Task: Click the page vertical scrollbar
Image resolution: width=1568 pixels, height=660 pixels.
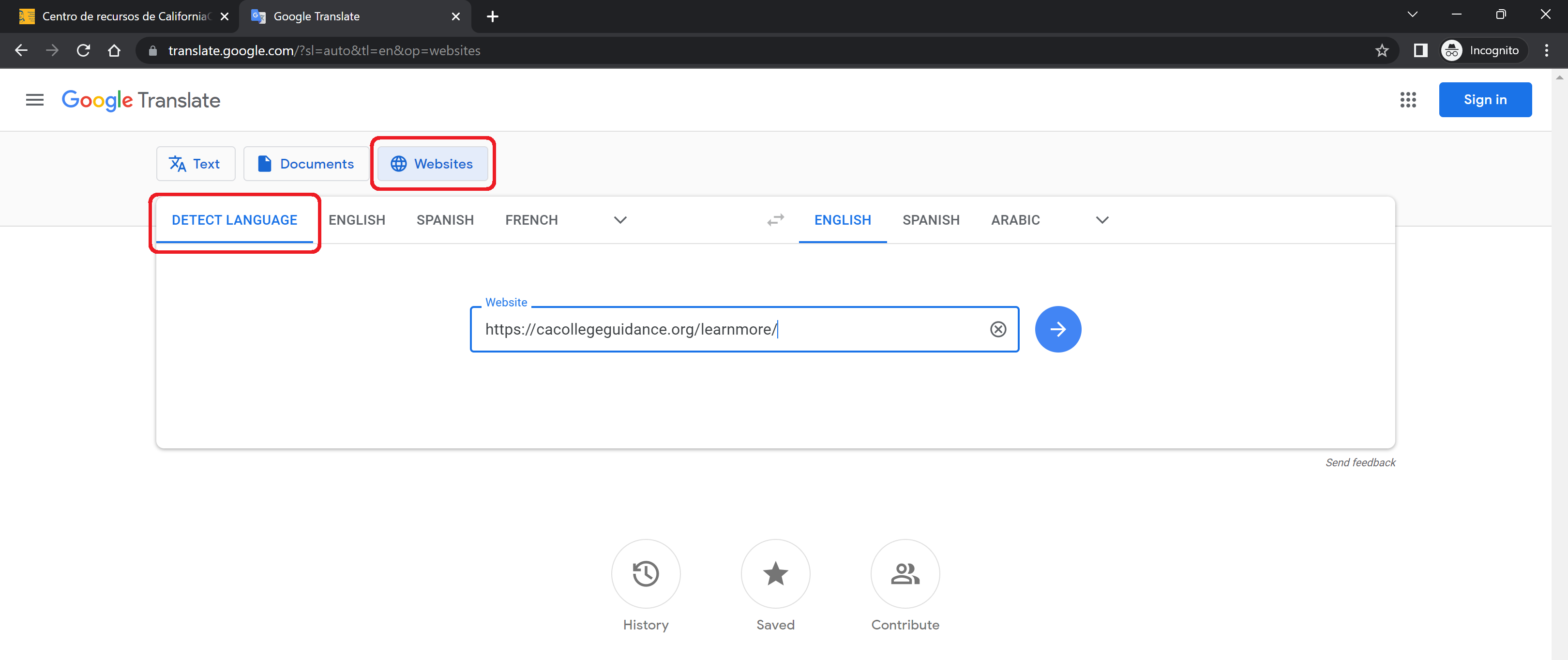Action: pyautogui.click(x=1559, y=364)
